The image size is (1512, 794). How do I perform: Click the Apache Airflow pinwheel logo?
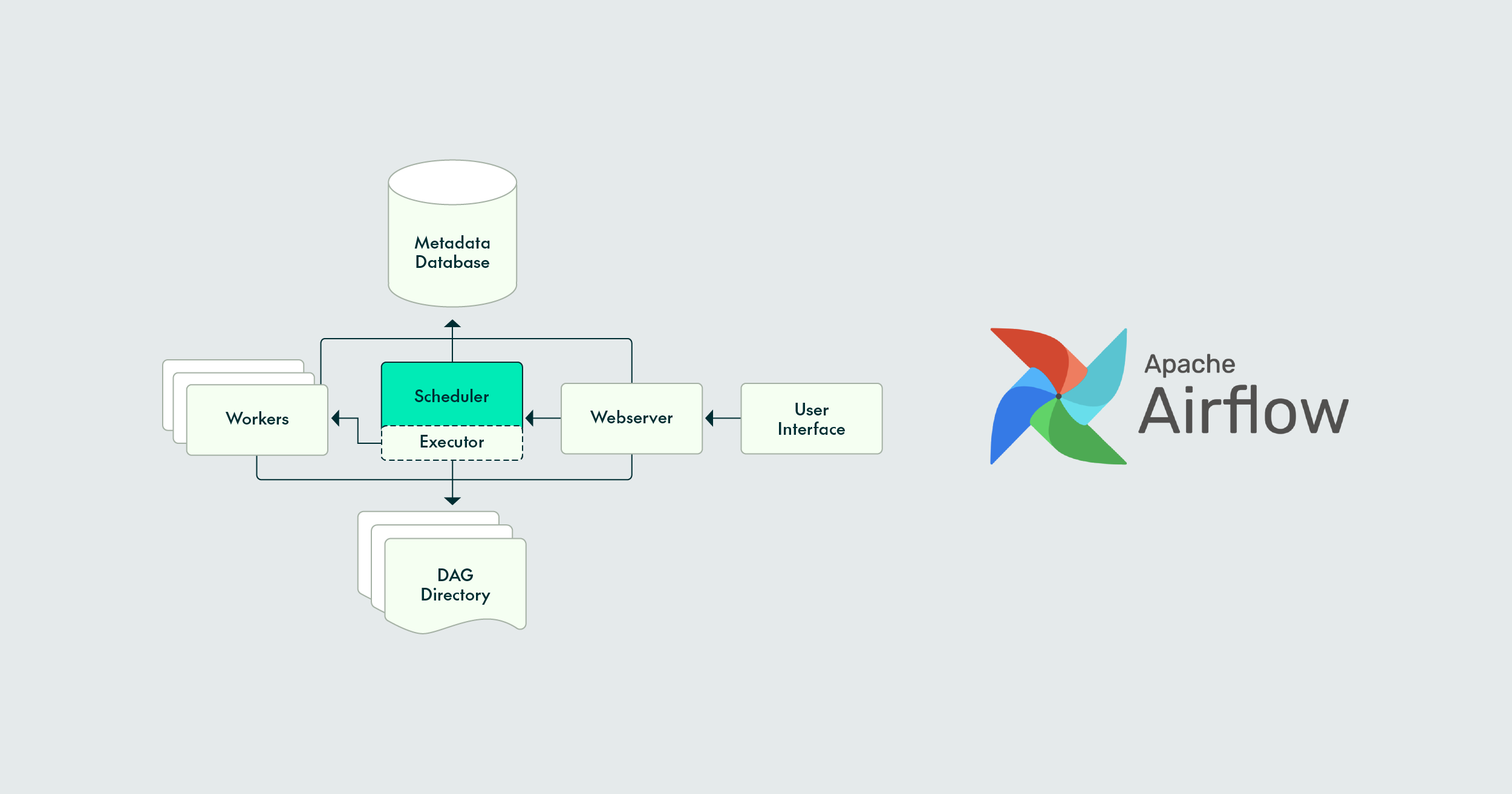[1058, 395]
